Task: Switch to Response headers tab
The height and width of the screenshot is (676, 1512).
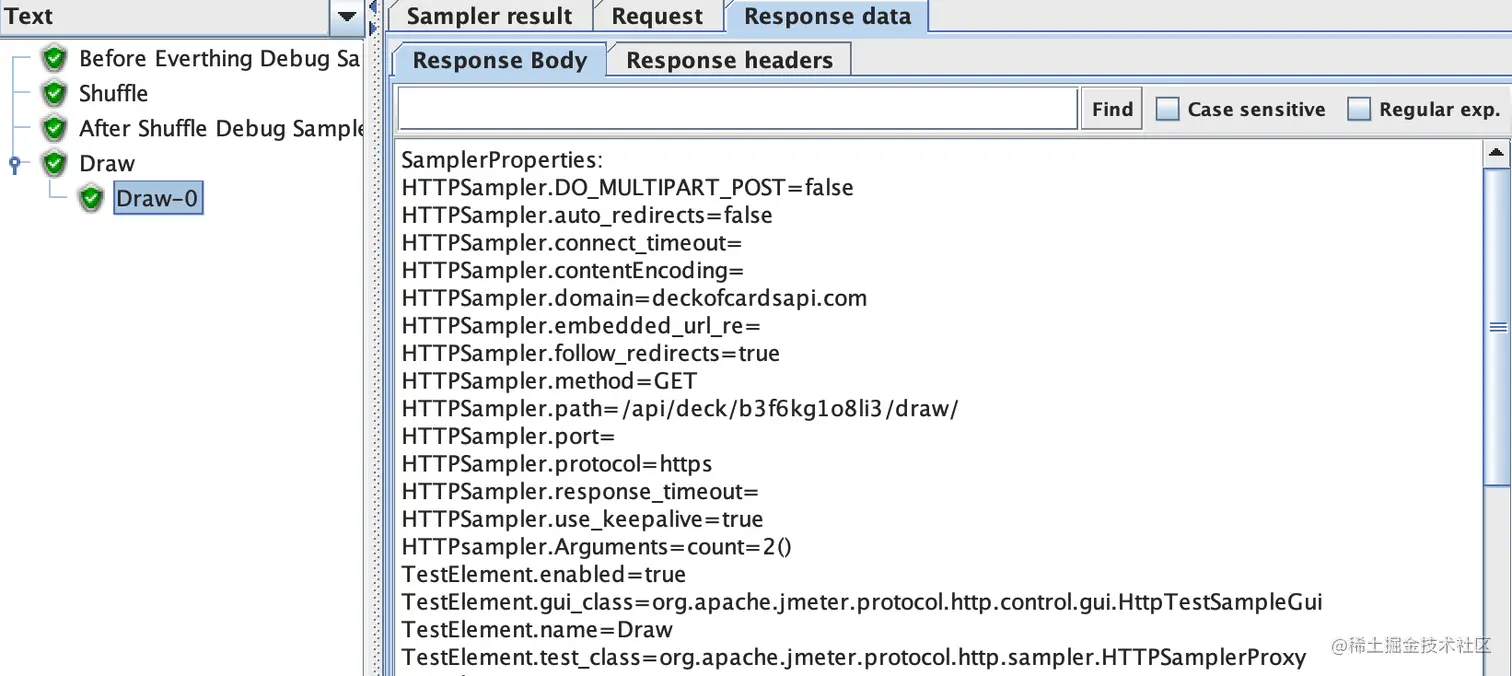Action: (729, 60)
